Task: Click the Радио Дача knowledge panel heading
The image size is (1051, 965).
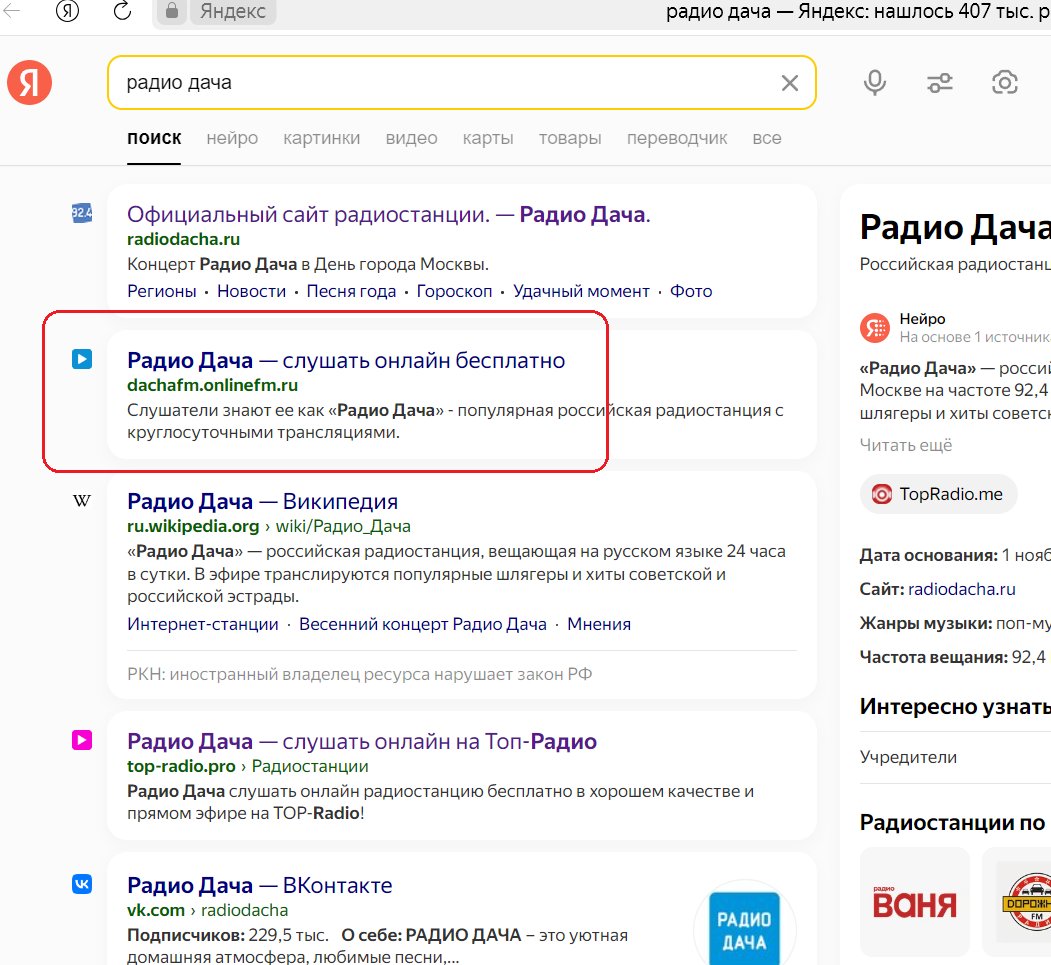Action: point(955,227)
